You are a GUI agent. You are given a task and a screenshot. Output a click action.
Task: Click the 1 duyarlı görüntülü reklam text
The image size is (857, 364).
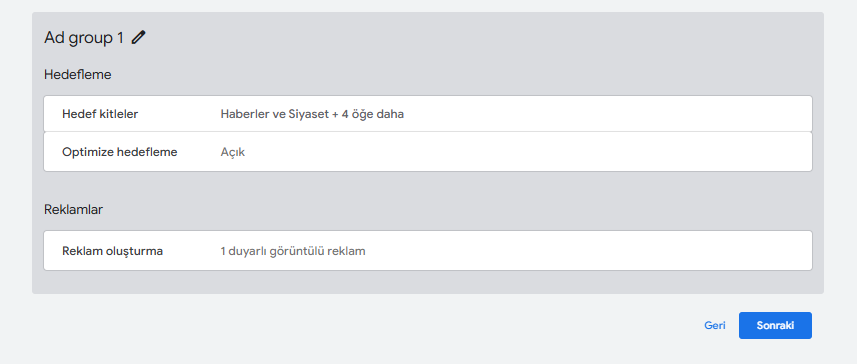coord(293,251)
